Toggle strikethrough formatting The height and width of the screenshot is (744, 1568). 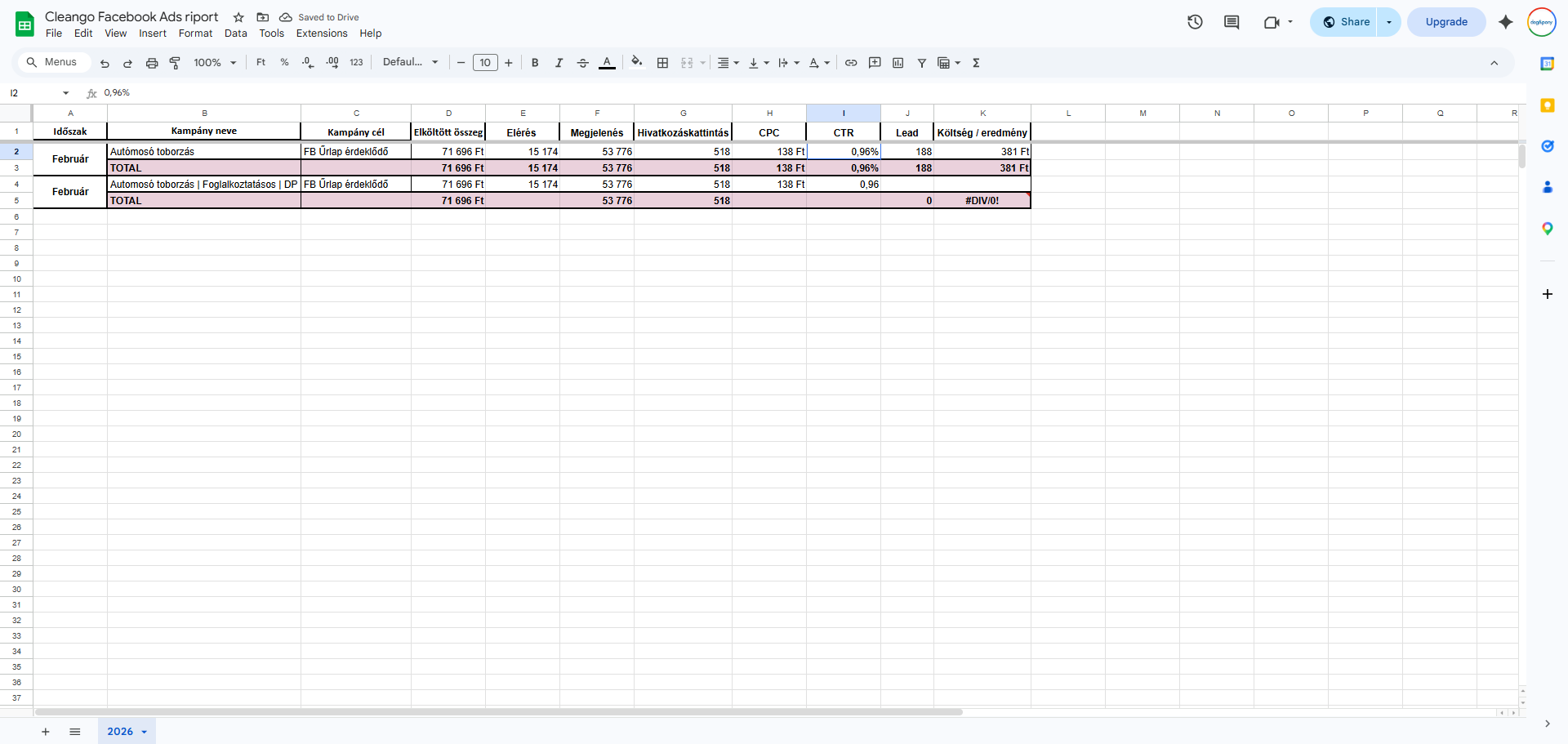582,63
